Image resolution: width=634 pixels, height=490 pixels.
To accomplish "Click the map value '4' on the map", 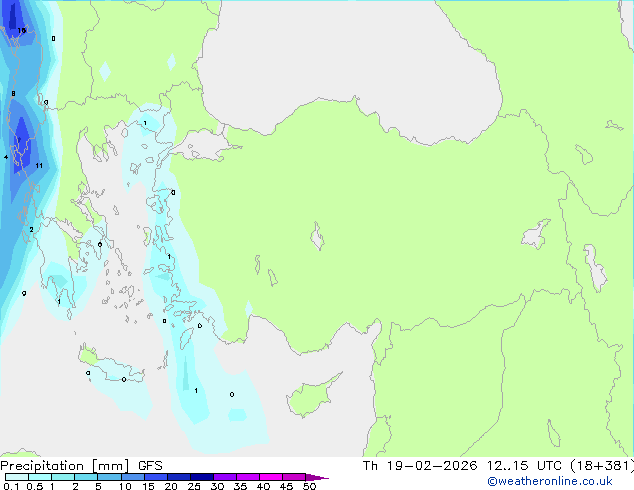I will click(6, 157).
